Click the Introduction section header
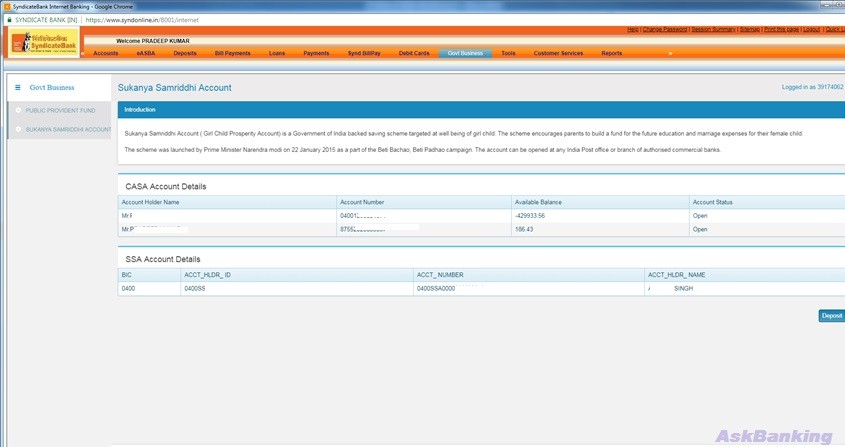The width and height of the screenshot is (845, 447). (481, 109)
